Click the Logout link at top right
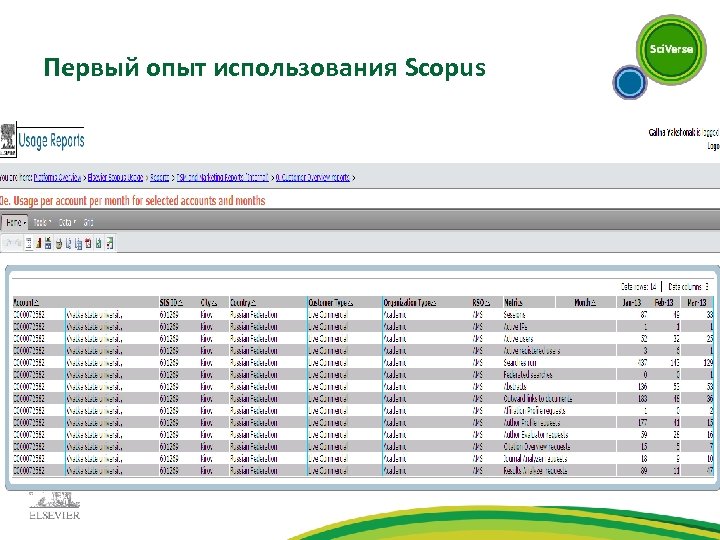The image size is (720, 540). [713, 146]
